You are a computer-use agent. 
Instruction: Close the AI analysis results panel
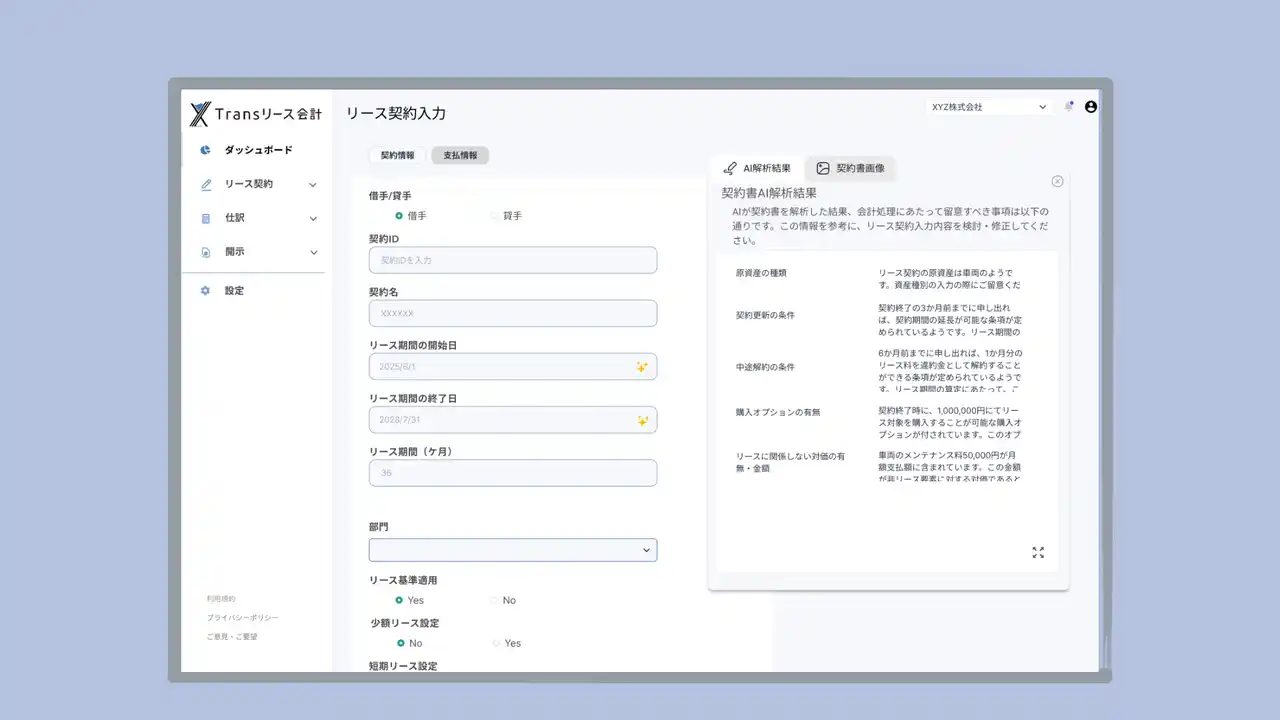pos(1057,181)
